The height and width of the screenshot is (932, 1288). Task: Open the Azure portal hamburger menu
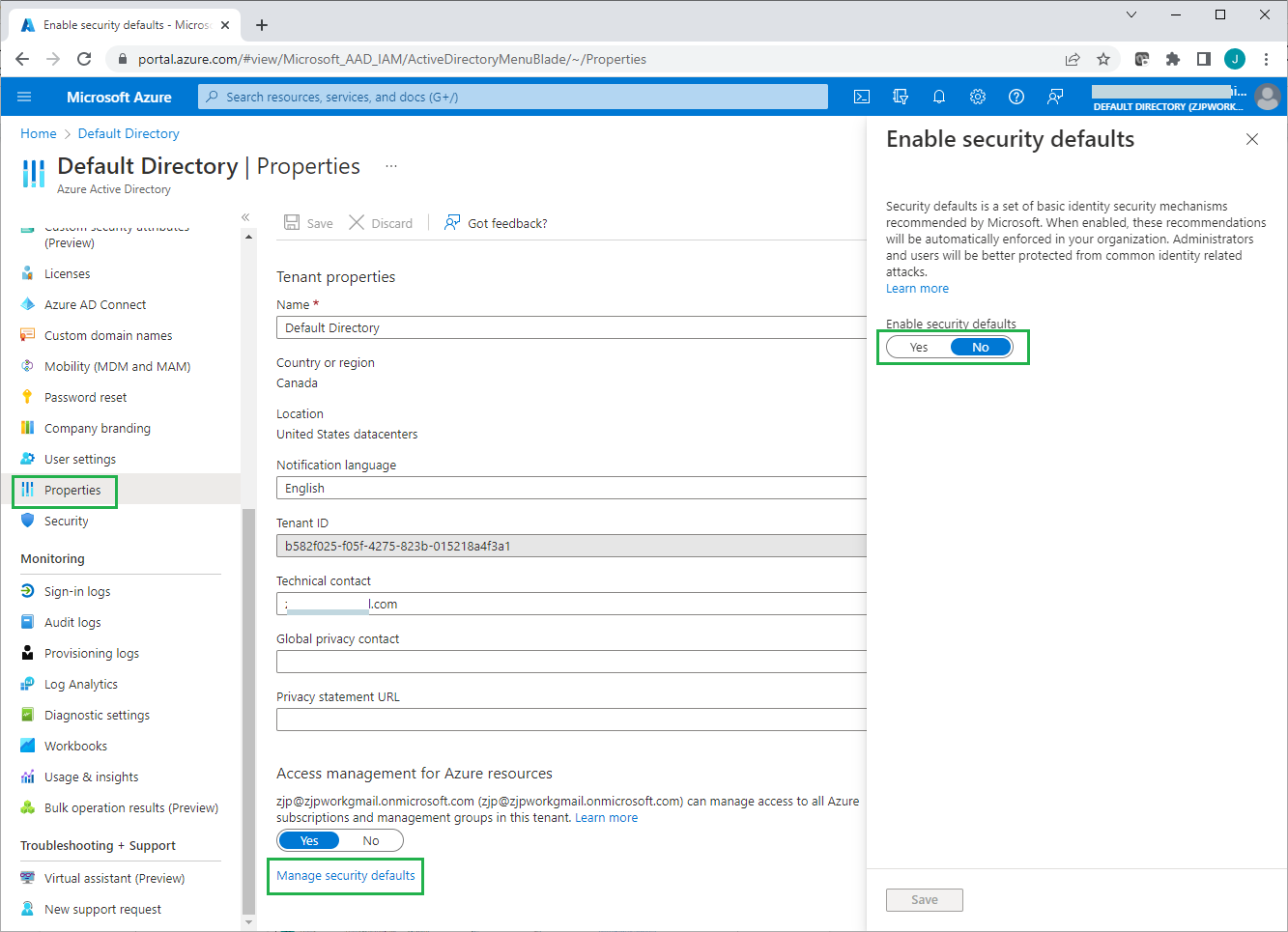pyautogui.click(x=25, y=97)
